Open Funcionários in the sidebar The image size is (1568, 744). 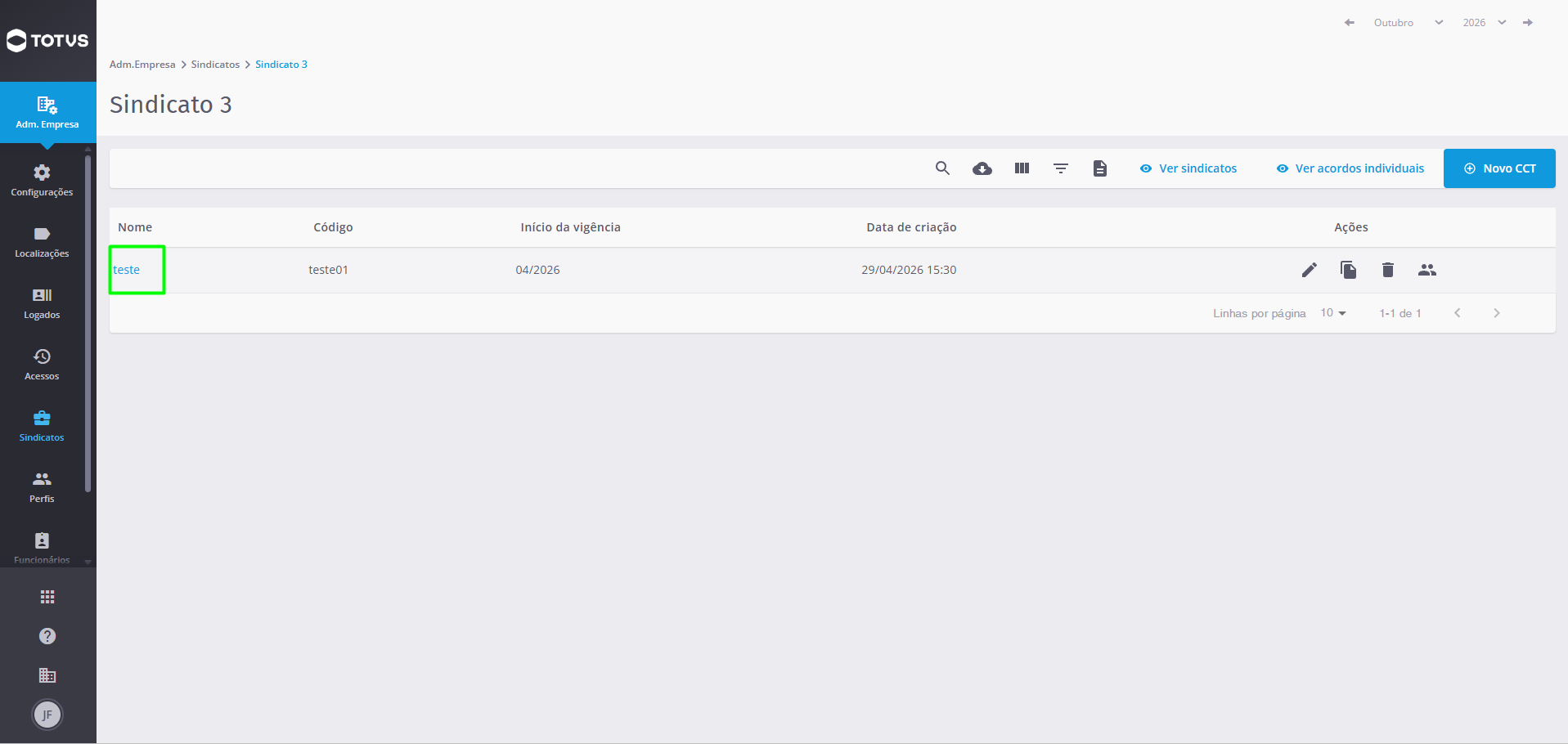tap(42, 548)
